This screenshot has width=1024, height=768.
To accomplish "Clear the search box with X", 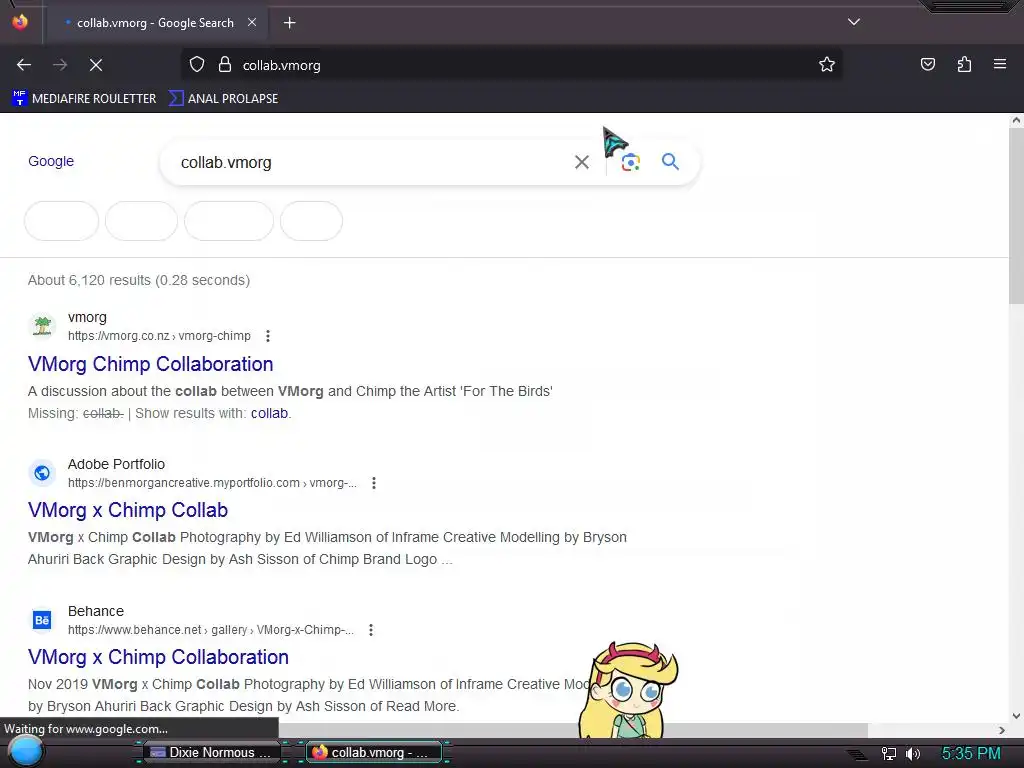I will coord(582,163).
